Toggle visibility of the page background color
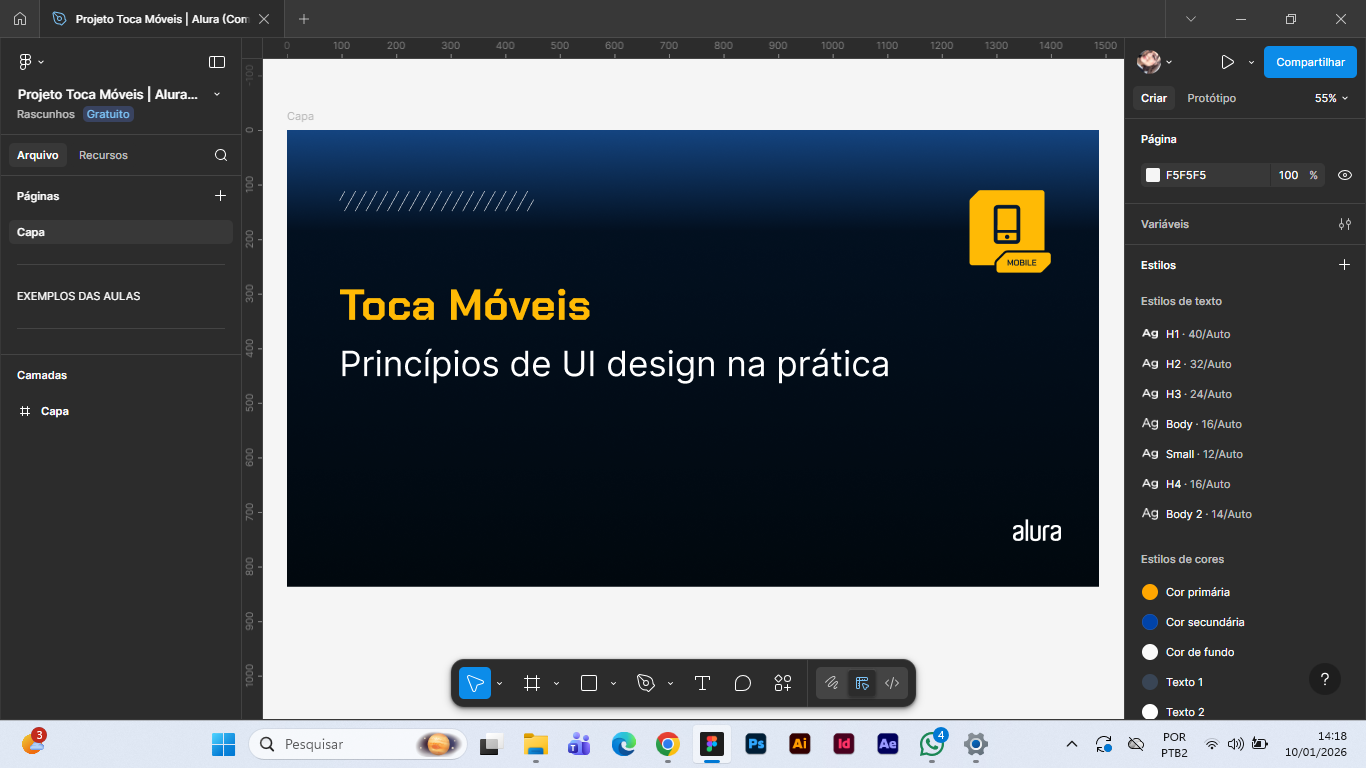The width and height of the screenshot is (1366, 768). pyautogui.click(x=1344, y=174)
